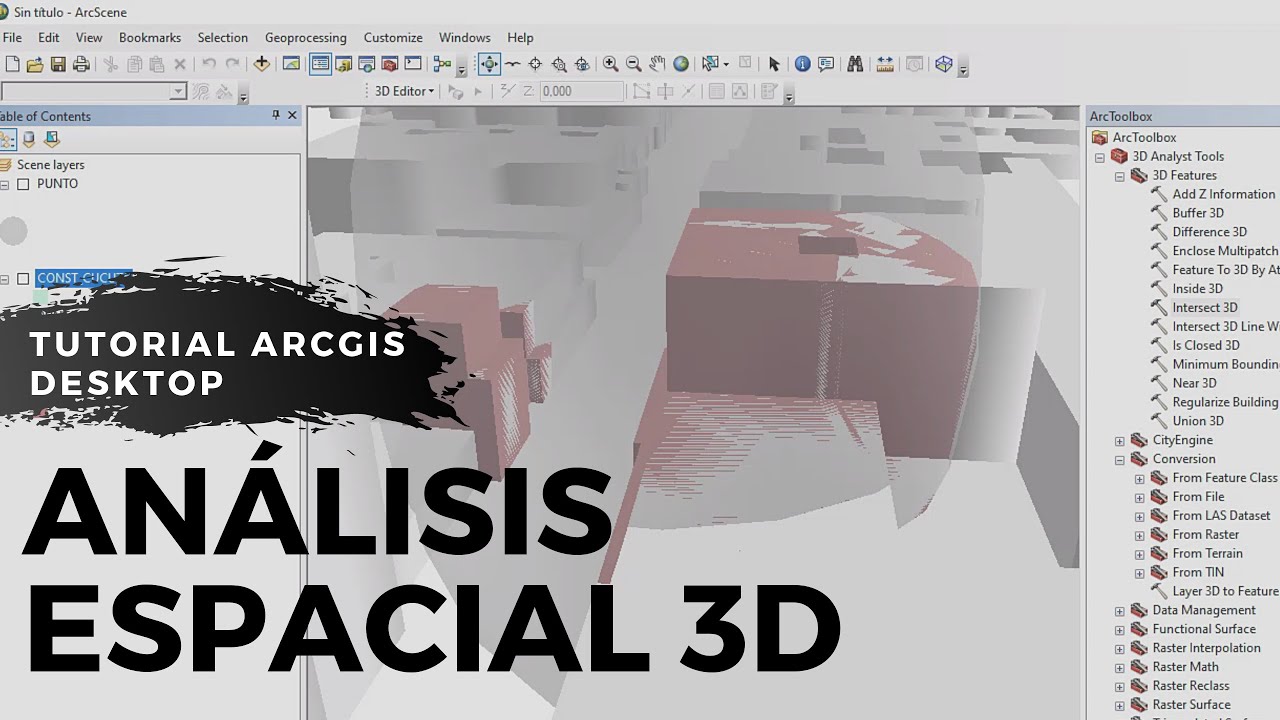Open the Bookmarks menu
The image size is (1280, 720).
pos(150,37)
